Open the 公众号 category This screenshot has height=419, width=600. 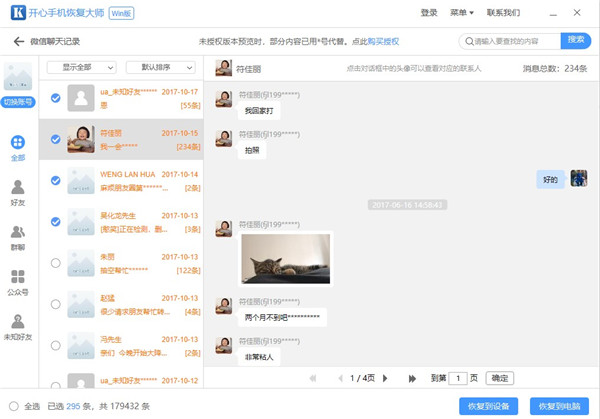[18, 282]
